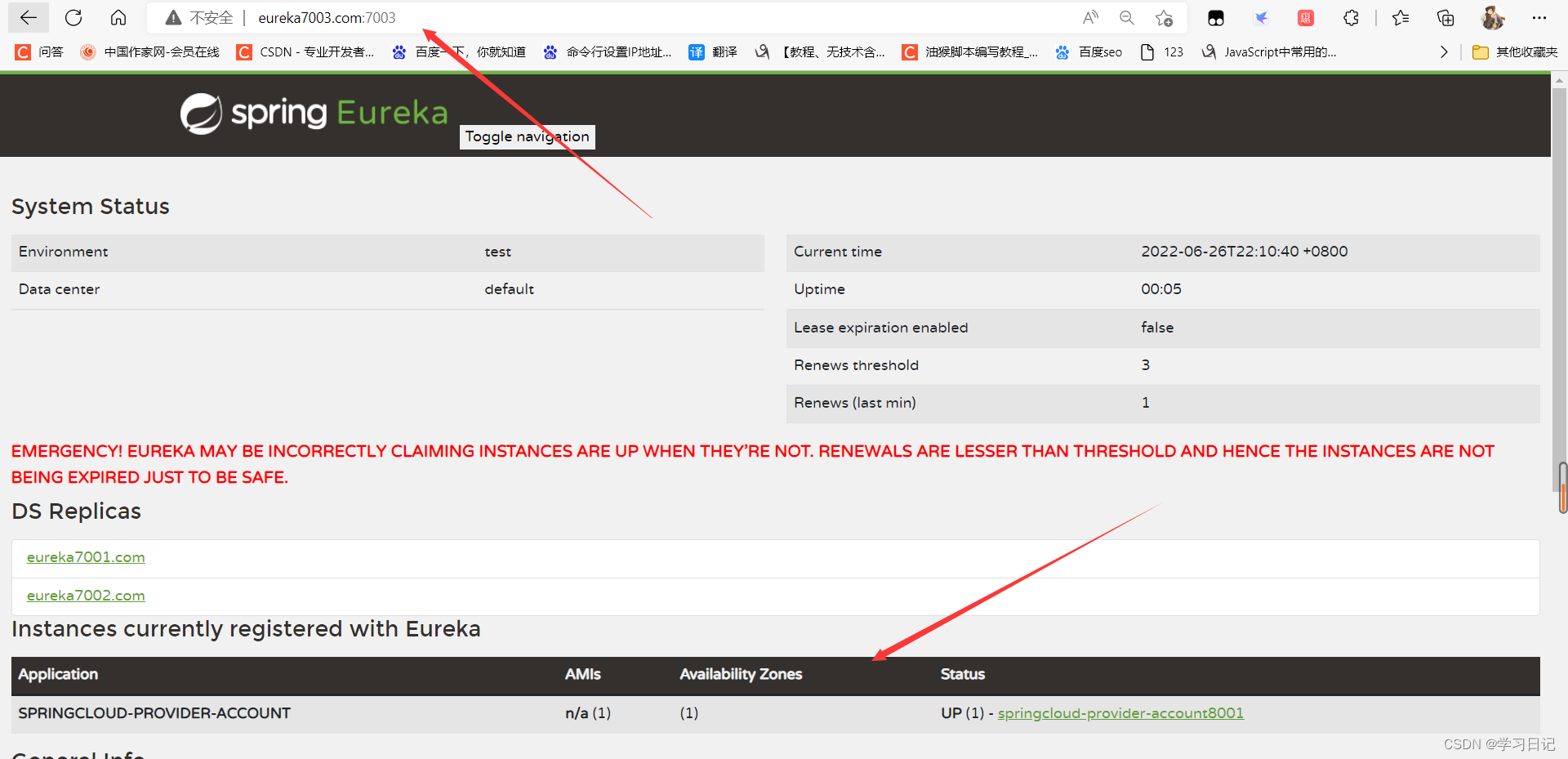The image size is (1568, 759).
Task: Reload the page with the refresh icon
Action: pos(73,17)
